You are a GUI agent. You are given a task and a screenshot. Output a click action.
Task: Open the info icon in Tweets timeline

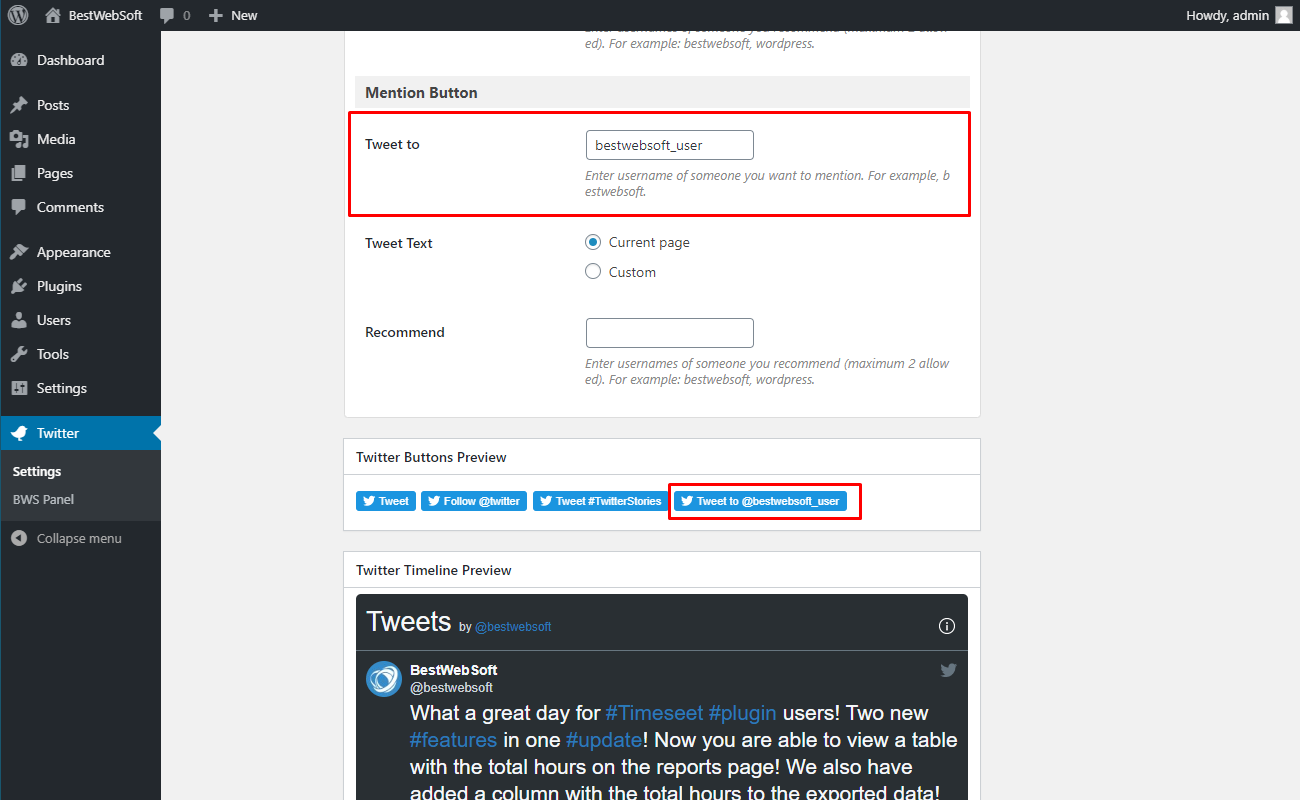pyautogui.click(x=947, y=626)
